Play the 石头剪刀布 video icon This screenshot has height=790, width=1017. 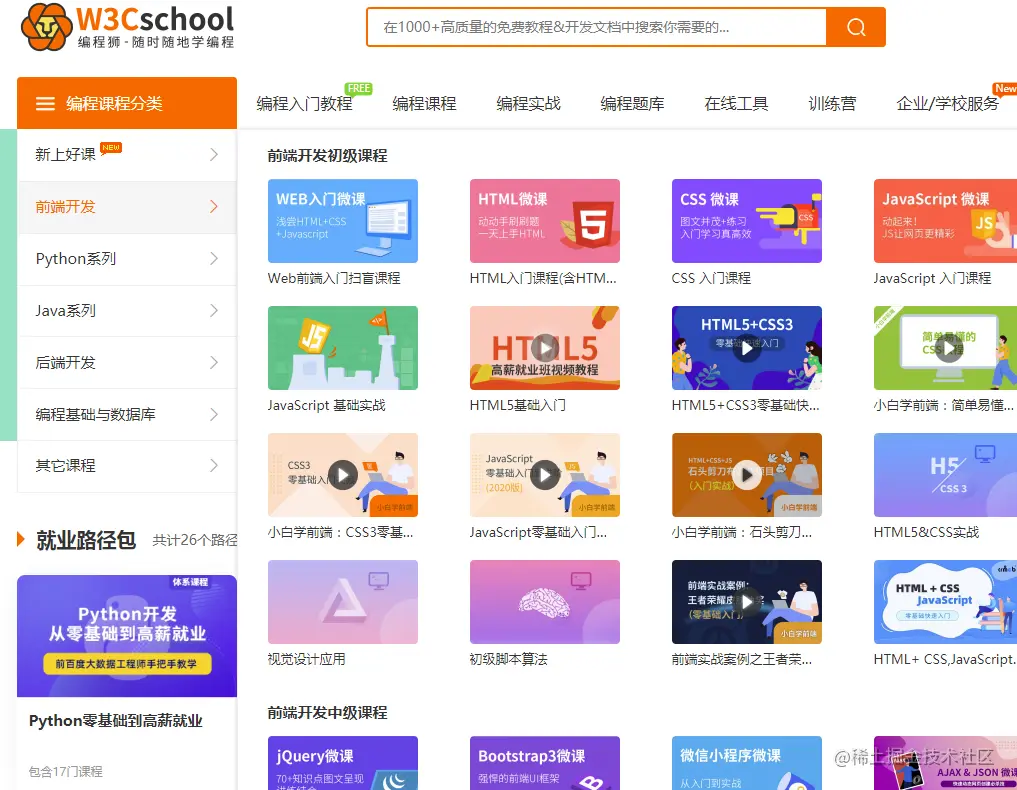point(747,475)
